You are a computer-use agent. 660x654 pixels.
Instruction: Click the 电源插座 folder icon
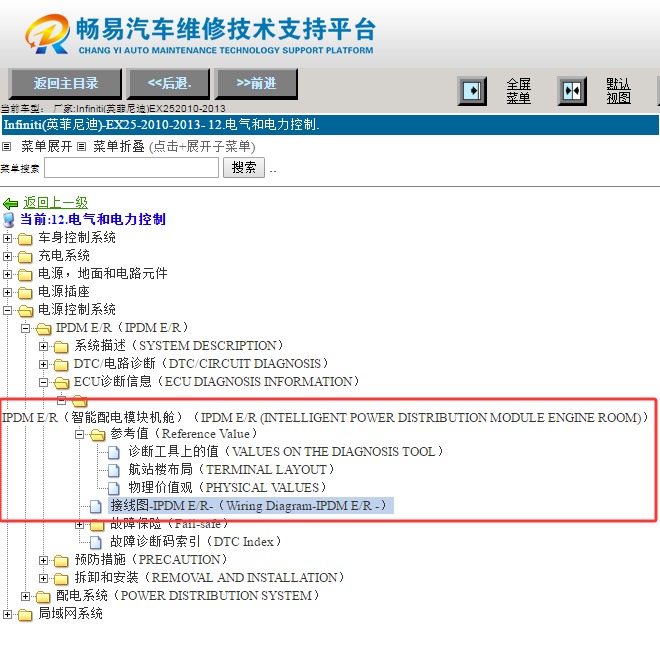tap(25, 292)
